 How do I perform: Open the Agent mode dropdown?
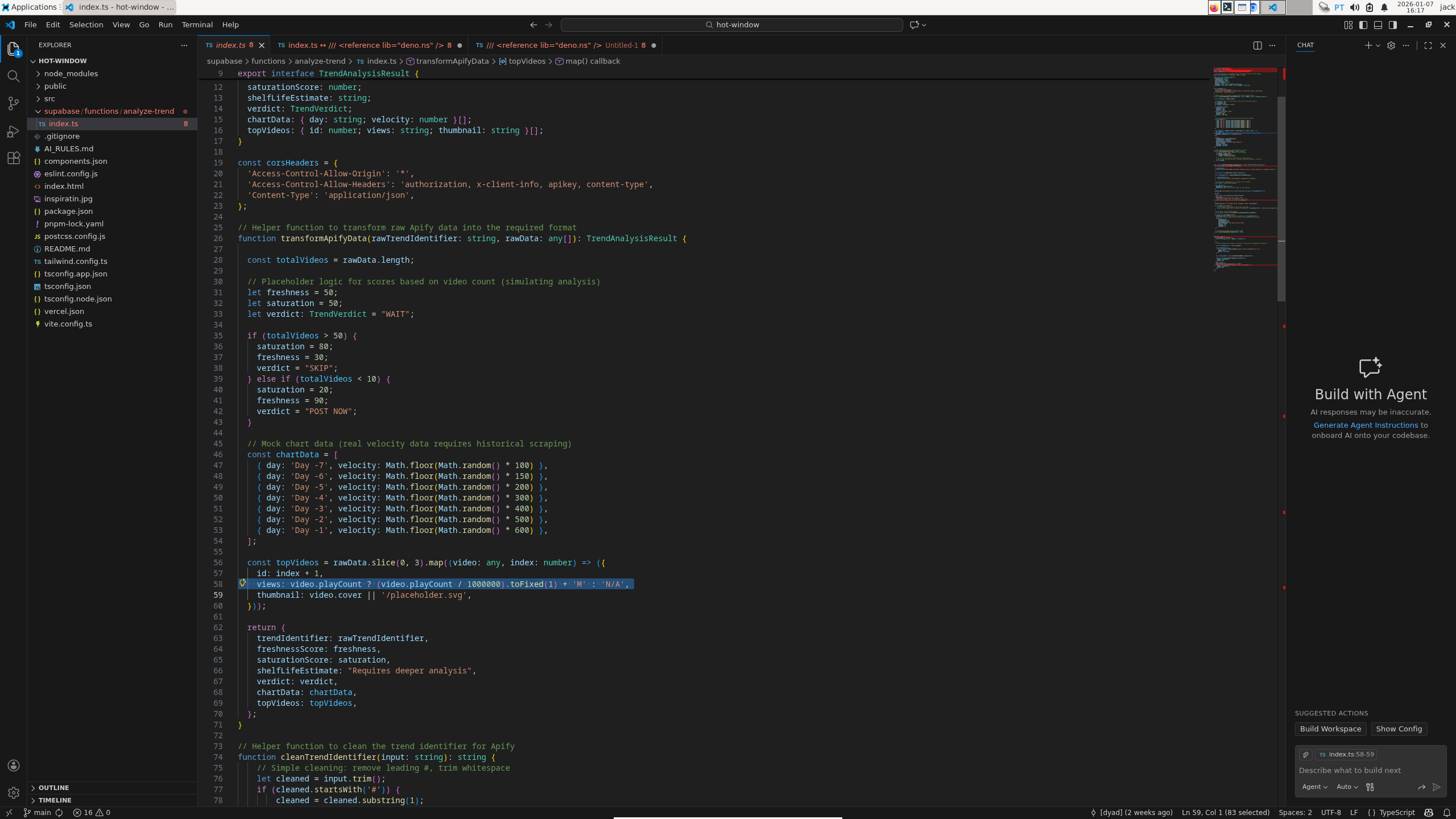click(1314, 787)
